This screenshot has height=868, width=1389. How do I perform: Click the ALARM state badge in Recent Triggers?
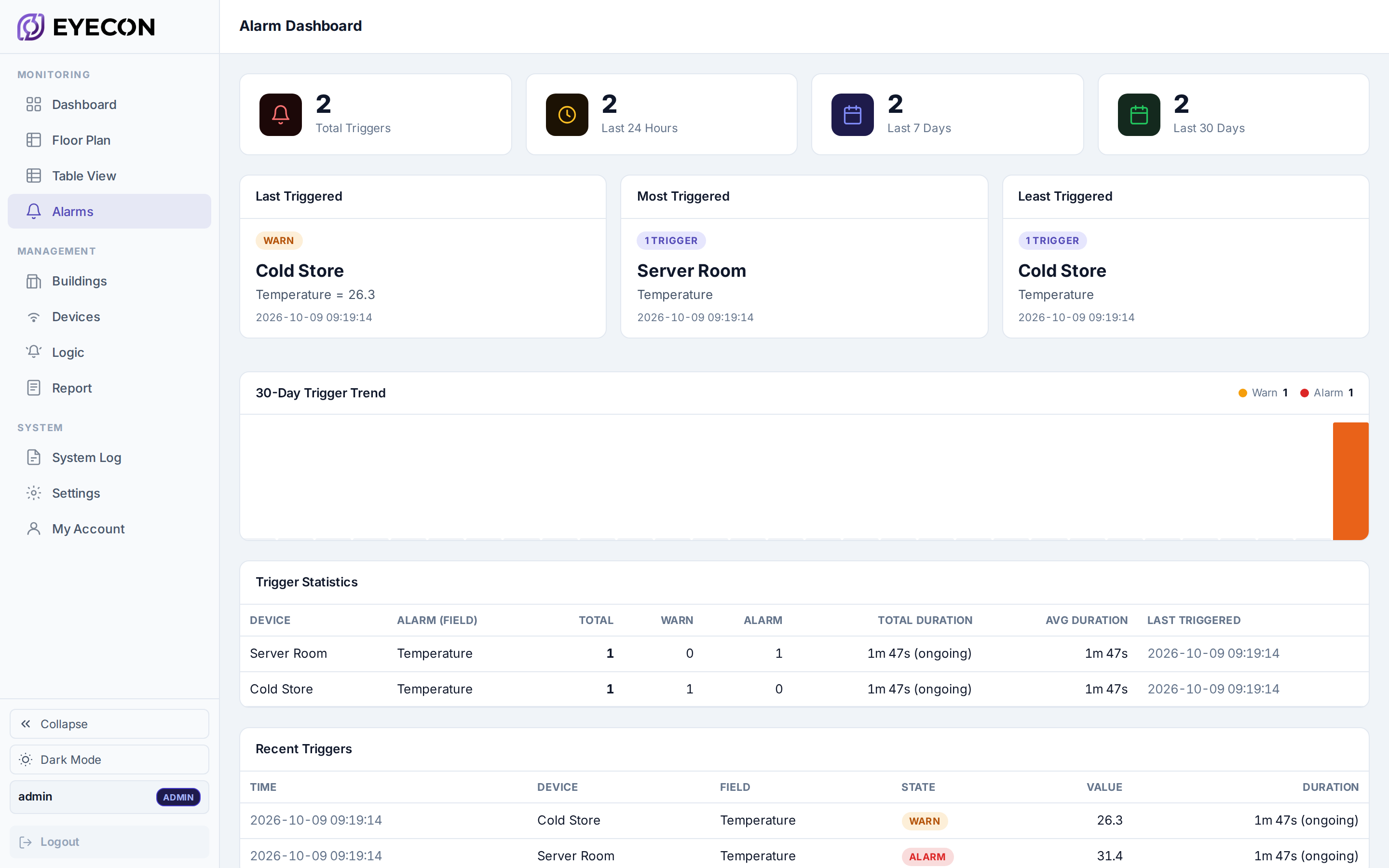point(927,856)
